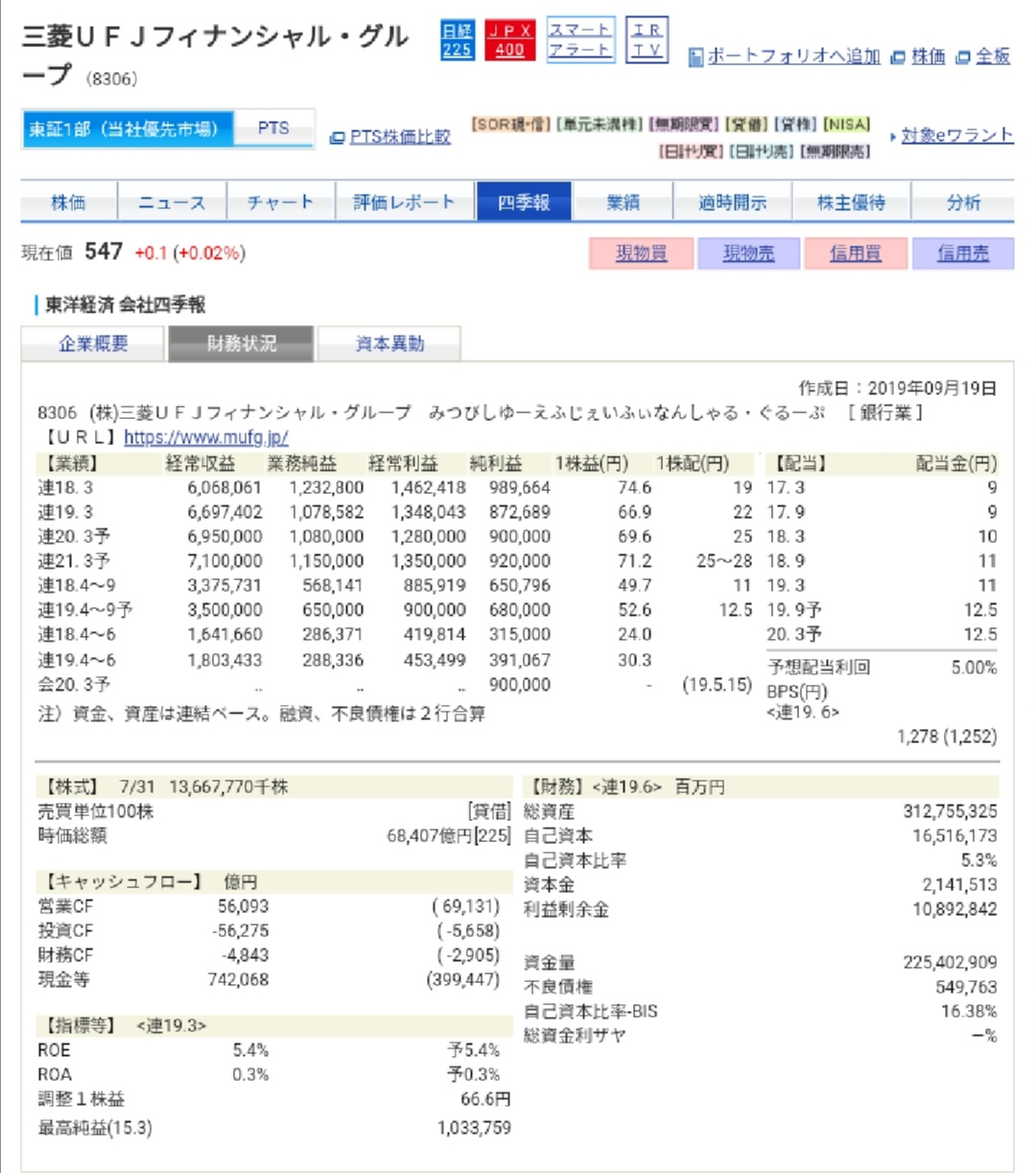Click the 信用売 button
1036x1173 pixels.
click(x=962, y=253)
